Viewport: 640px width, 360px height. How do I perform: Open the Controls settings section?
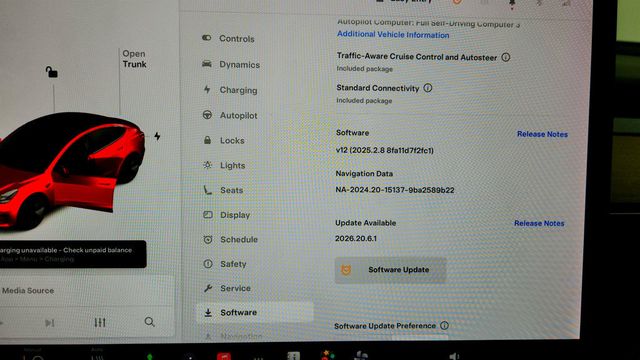(x=228, y=38)
